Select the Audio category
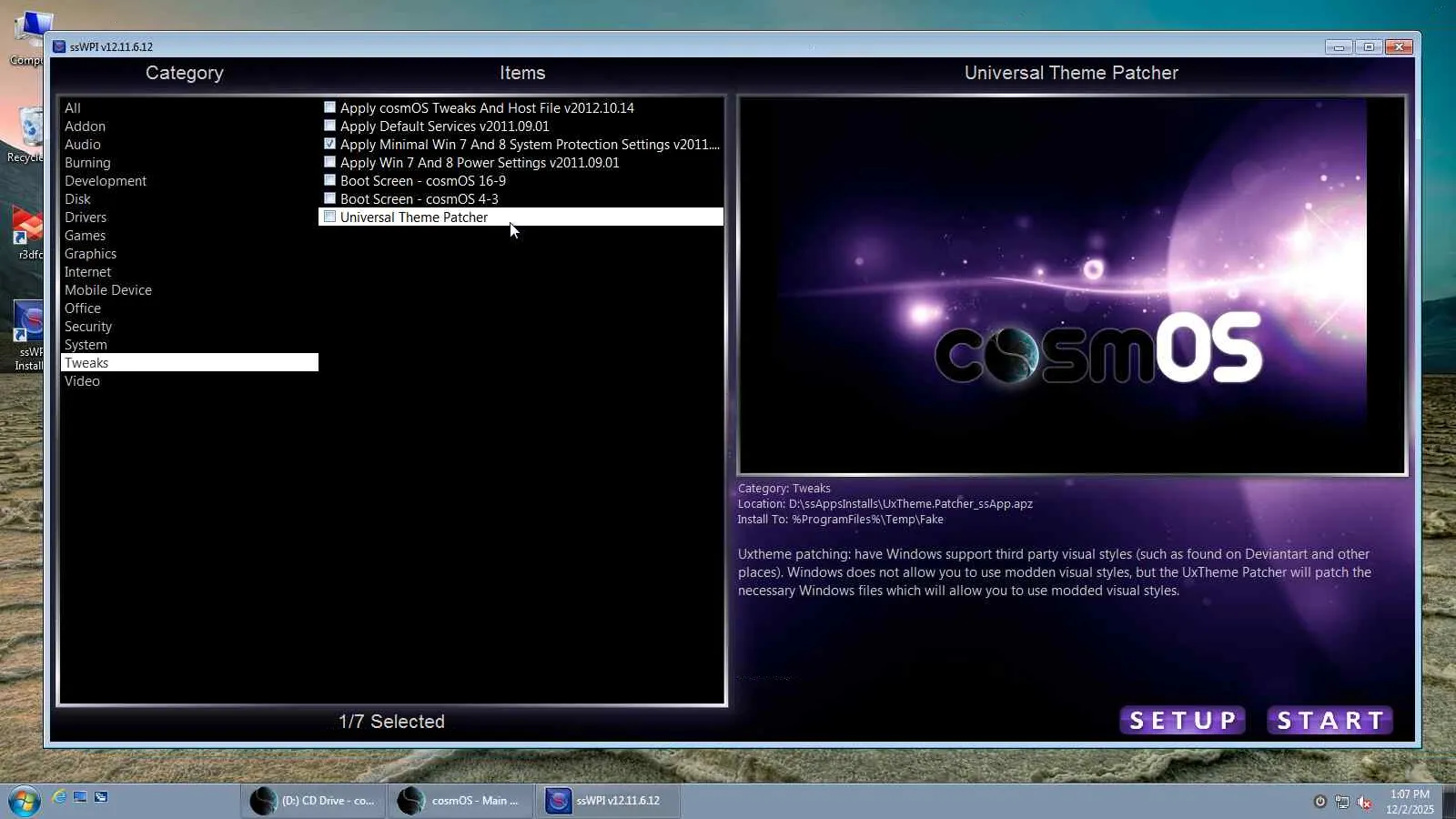This screenshot has width=1456, height=819. pyautogui.click(x=189, y=145)
